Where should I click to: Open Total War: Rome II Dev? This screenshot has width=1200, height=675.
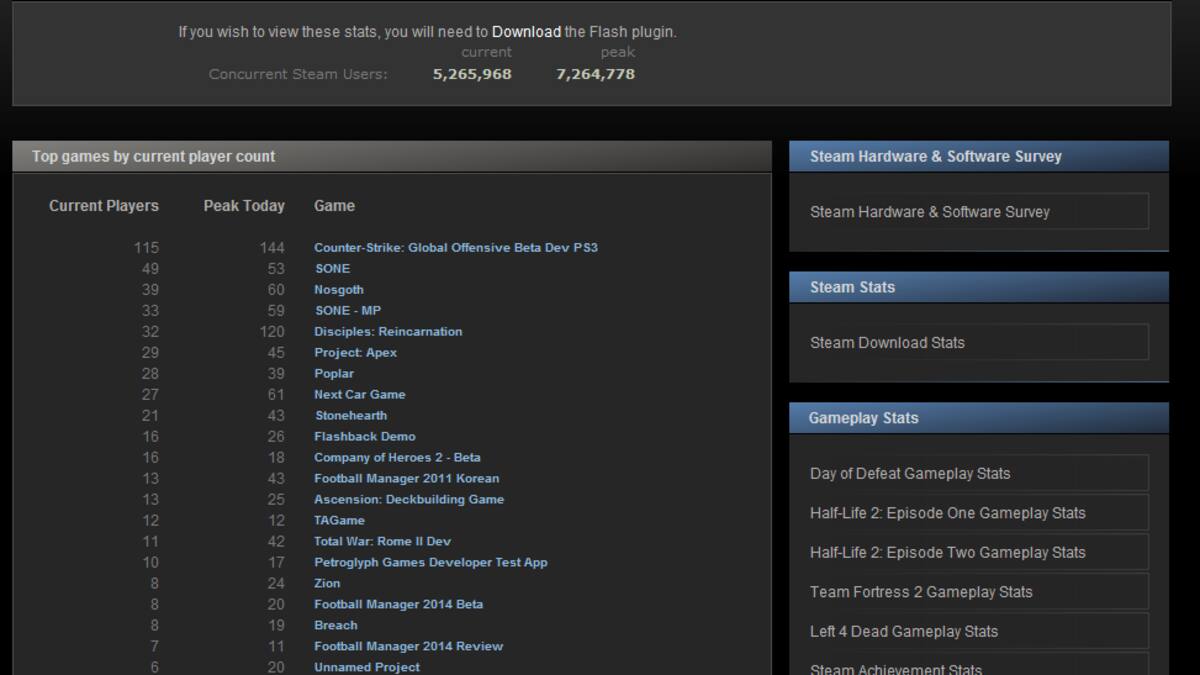tap(383, 541)
